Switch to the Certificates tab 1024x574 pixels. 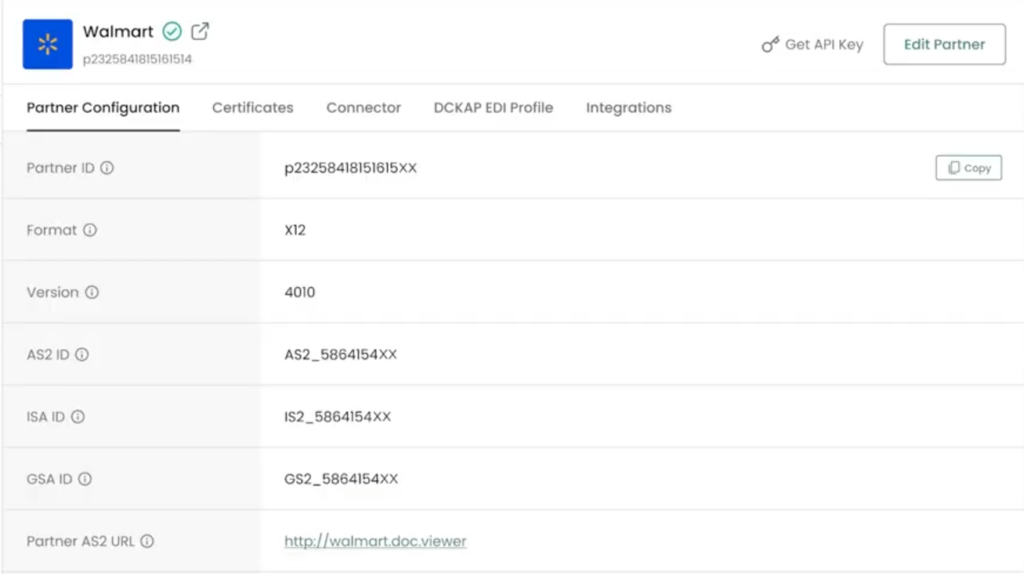click(x=252, y=108)
